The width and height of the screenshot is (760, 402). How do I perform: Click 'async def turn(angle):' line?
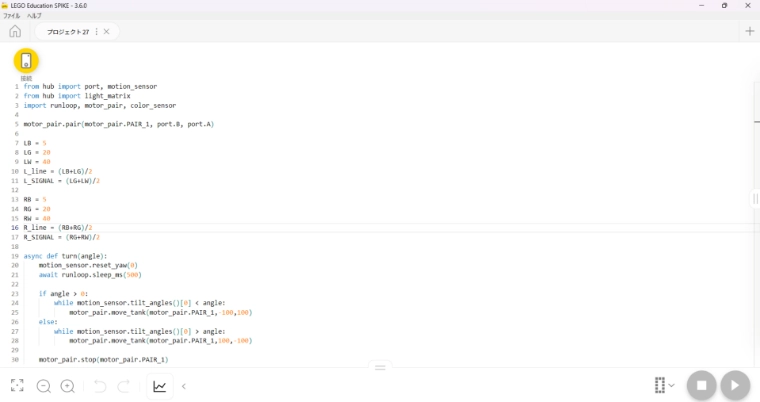pyautogui.click(x=65, y=256)
